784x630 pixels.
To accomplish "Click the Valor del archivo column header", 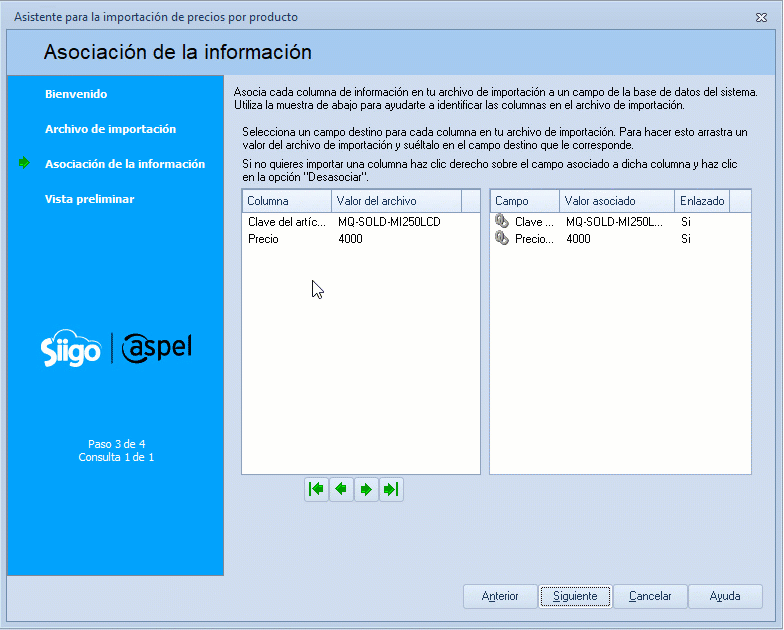I will click(x=396, y=201).
